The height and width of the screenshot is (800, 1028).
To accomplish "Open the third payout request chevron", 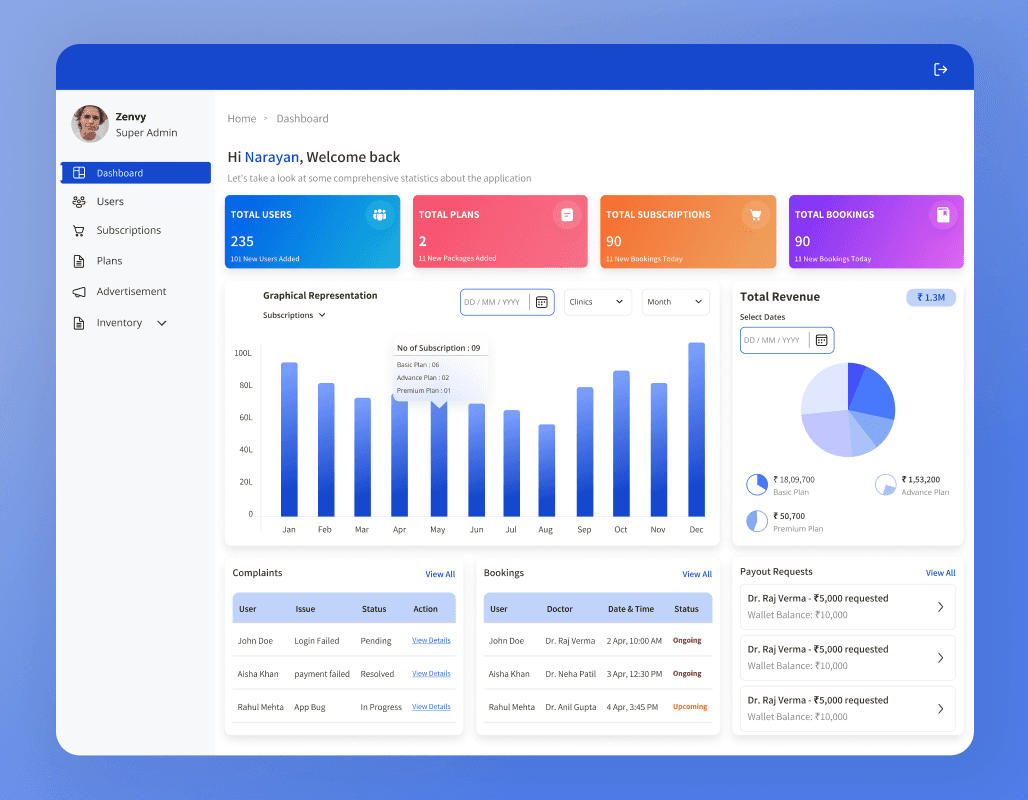I will (940, 709).
